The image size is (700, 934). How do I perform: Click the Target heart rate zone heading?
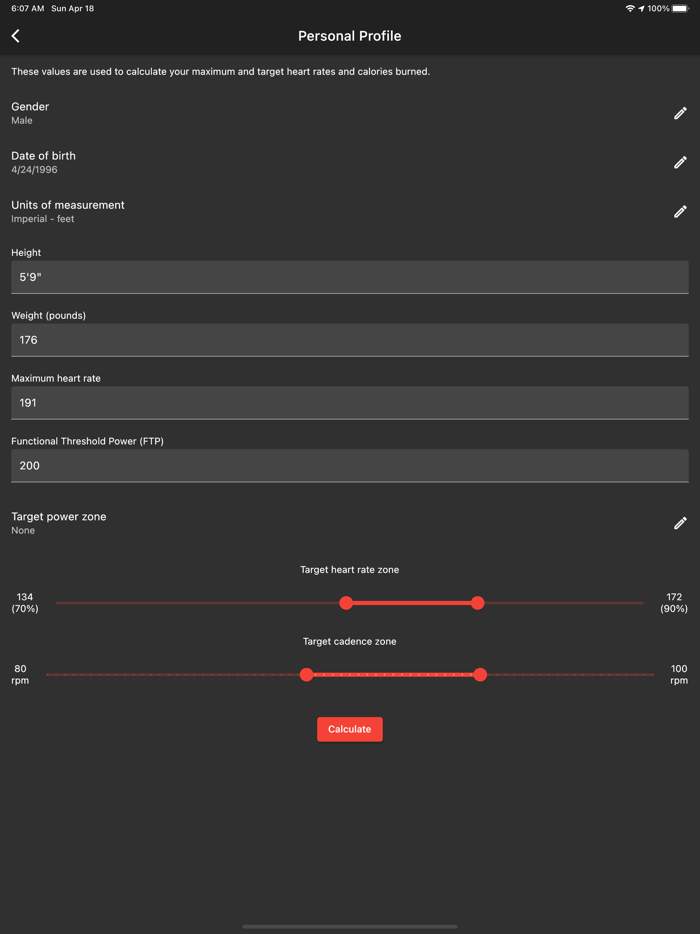click(x=350, y=570)
